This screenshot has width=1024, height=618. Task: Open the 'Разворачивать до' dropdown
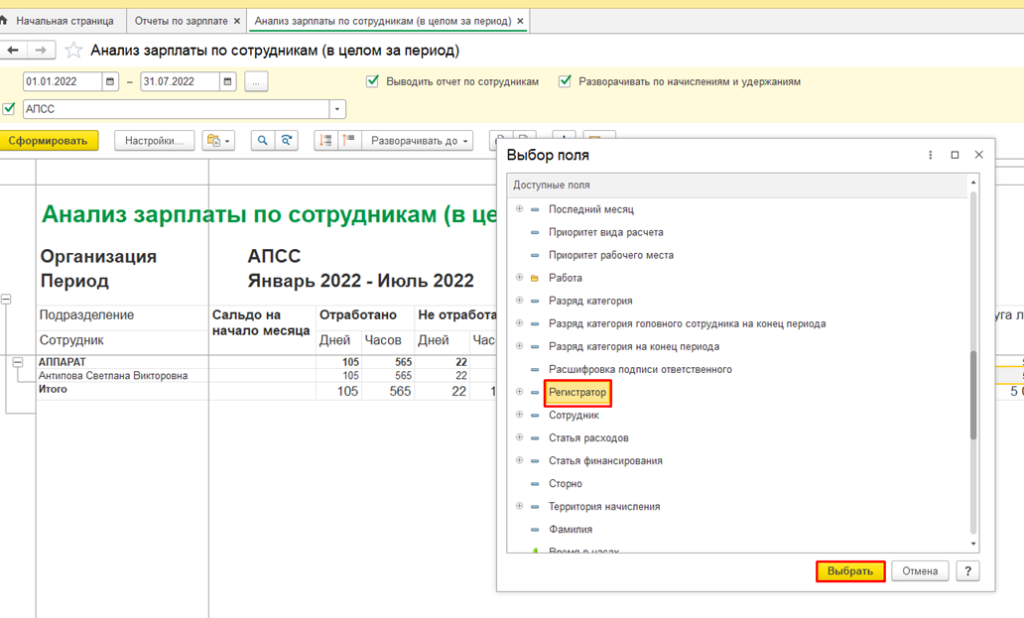420,141
